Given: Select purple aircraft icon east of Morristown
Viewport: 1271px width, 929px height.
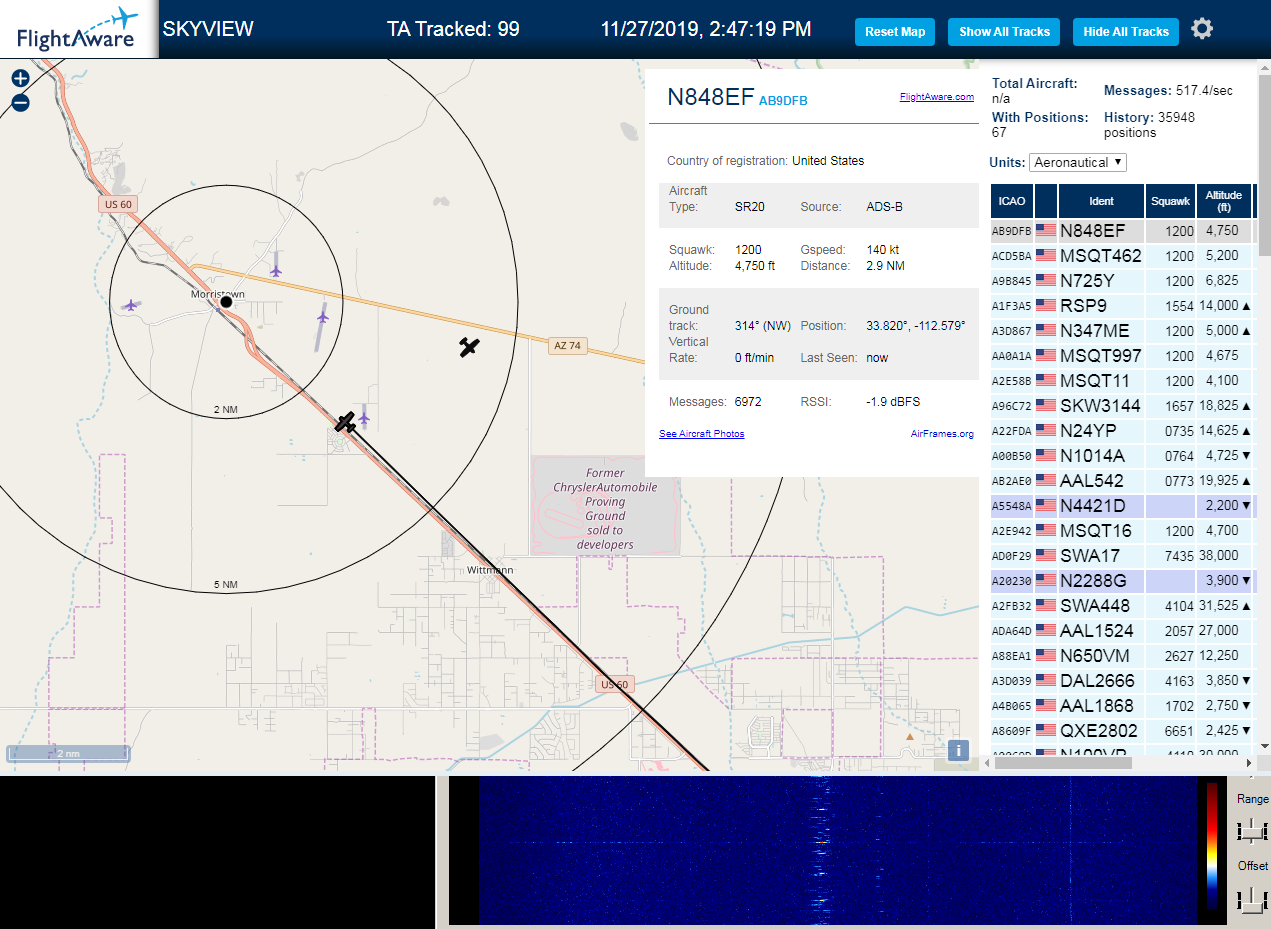Looking at the screenshot, I should pyautogui.click(x=322, y=317).
